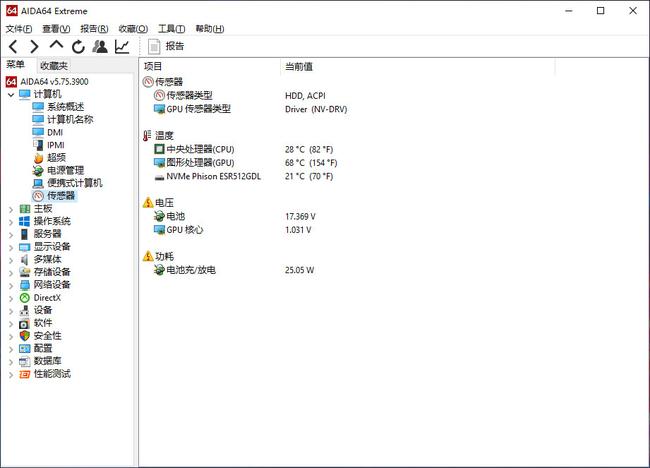
Task: Click the 数据库 database icon
Action: point(25,361)
